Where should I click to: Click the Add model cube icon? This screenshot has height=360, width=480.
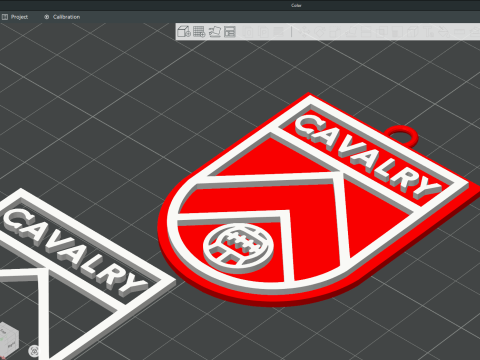(x=184, y=32)
